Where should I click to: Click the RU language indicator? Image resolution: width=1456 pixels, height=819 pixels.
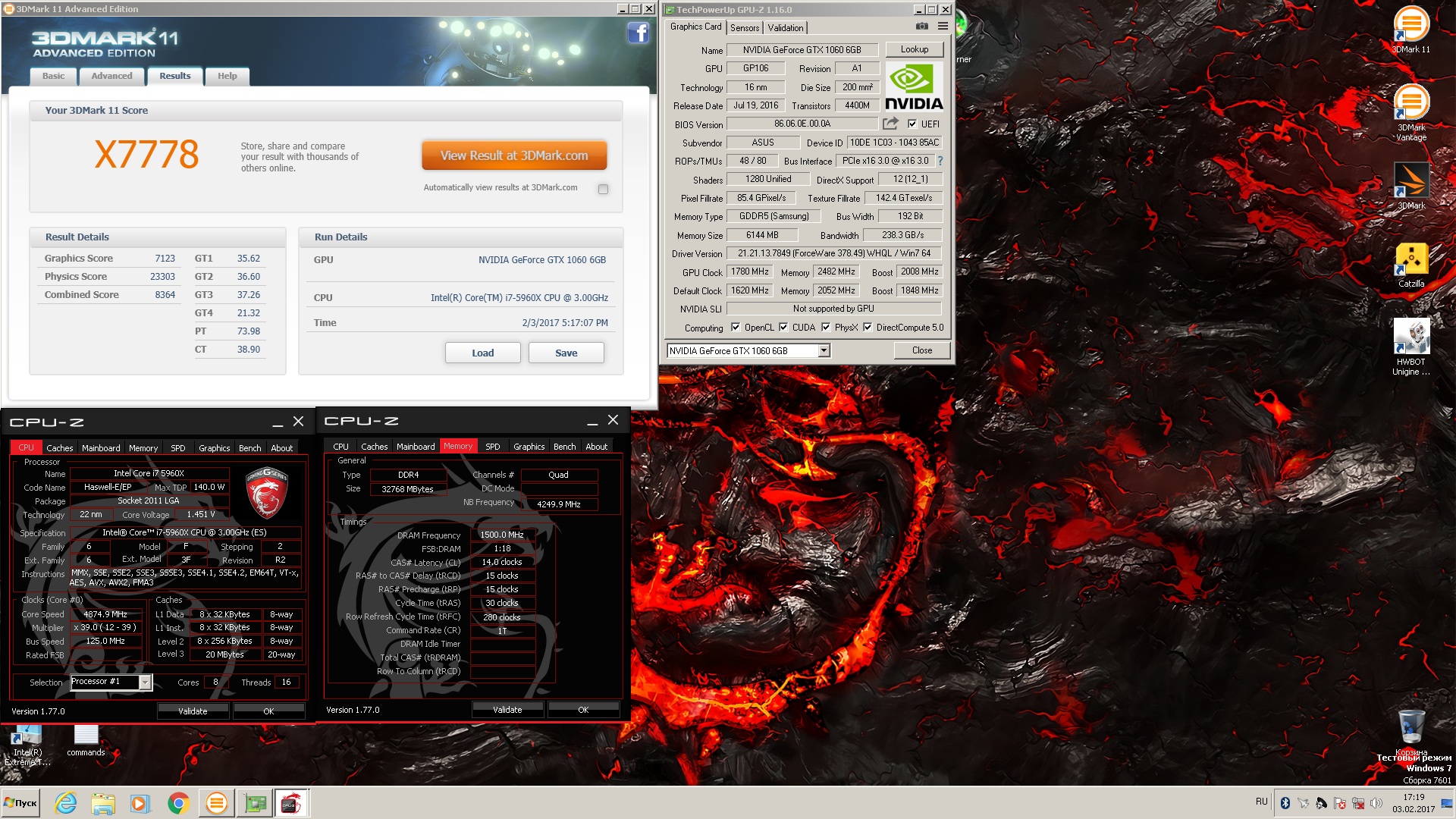(x=1262, y=802)
